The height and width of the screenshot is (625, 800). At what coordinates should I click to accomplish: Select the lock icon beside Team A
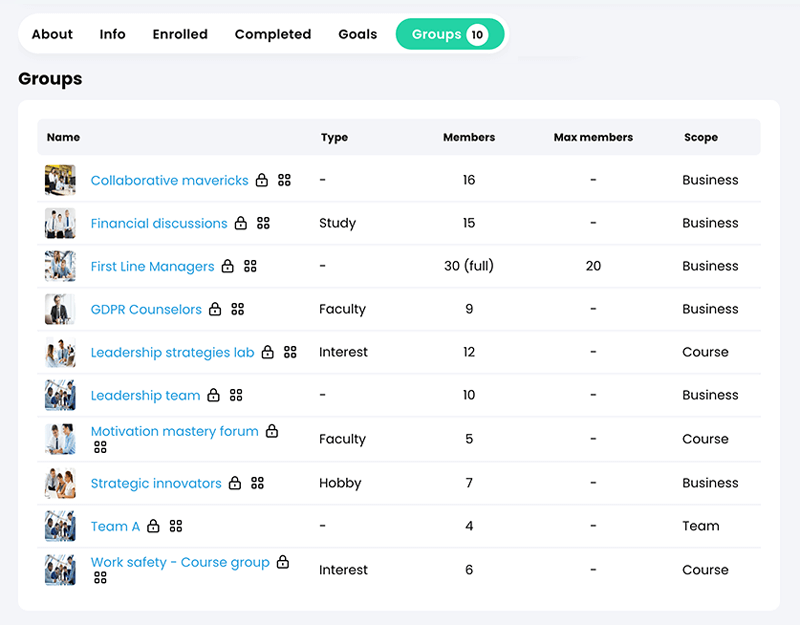[153, 525]
